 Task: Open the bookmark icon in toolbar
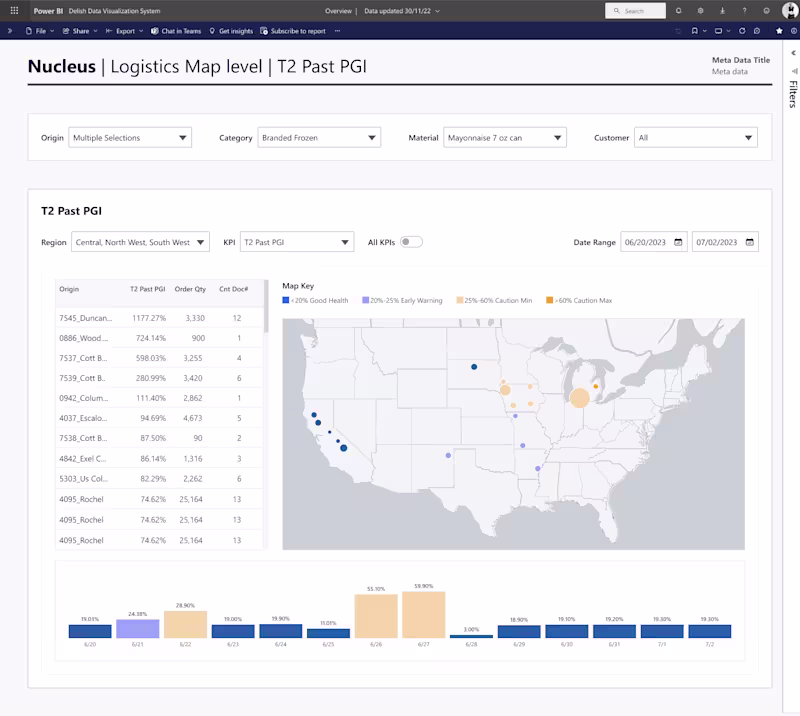[695, 31]
